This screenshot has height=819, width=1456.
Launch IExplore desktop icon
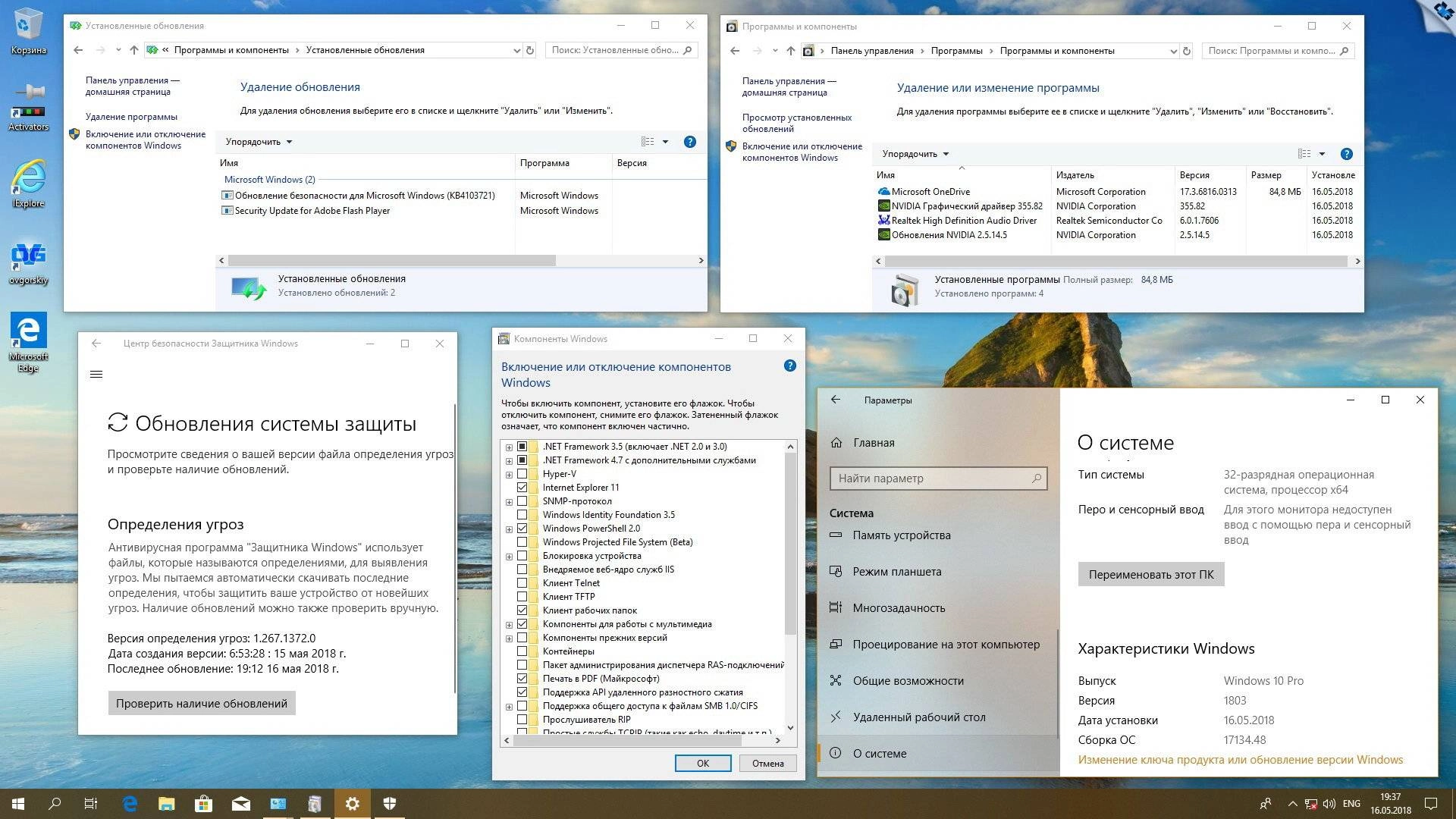[x=28, y=184]
